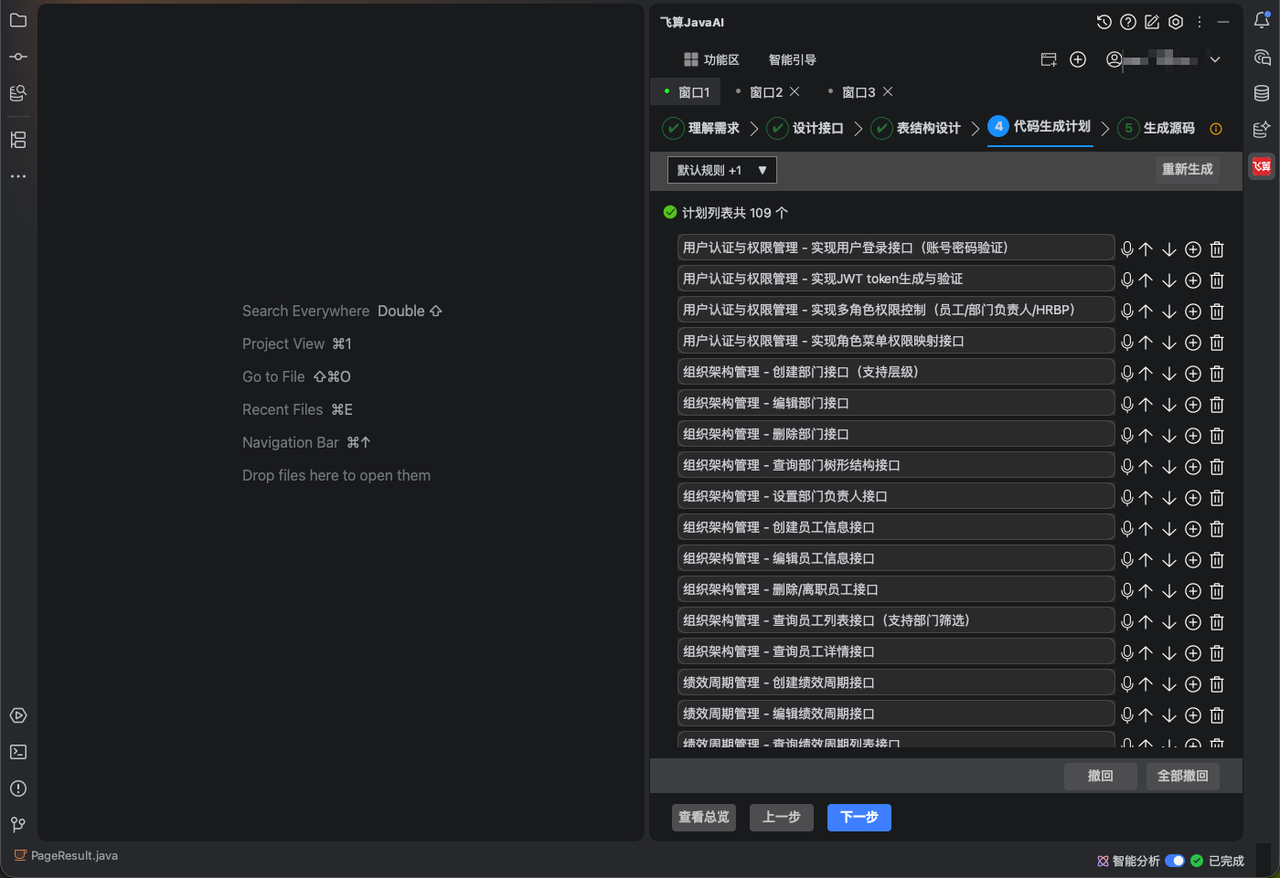The image size is (1280, 878).
Task: Open the Project folder tool window
Action: 18,20
